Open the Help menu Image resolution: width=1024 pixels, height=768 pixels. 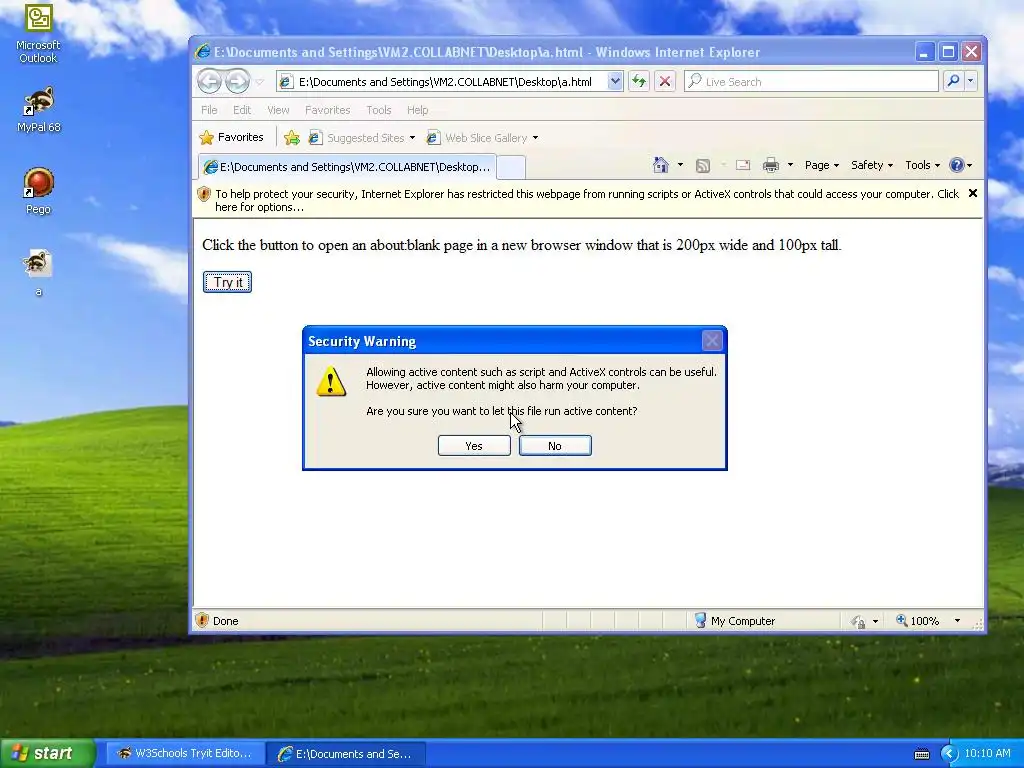(x=417, y=110)
